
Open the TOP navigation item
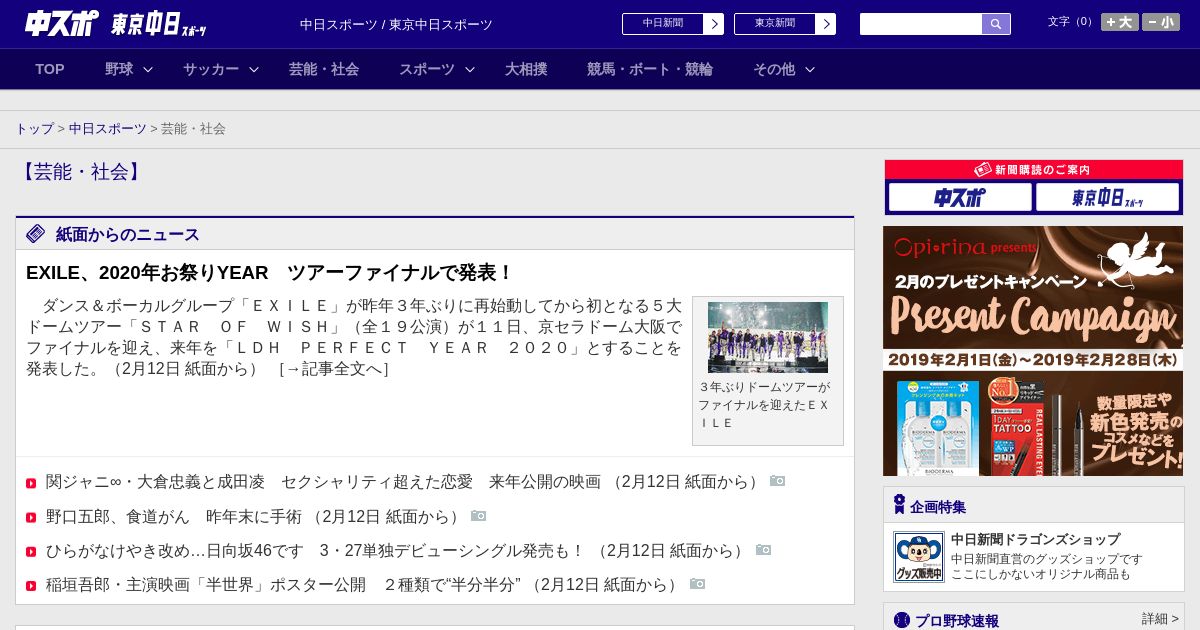pyautogui.click(x=50, y=69)
